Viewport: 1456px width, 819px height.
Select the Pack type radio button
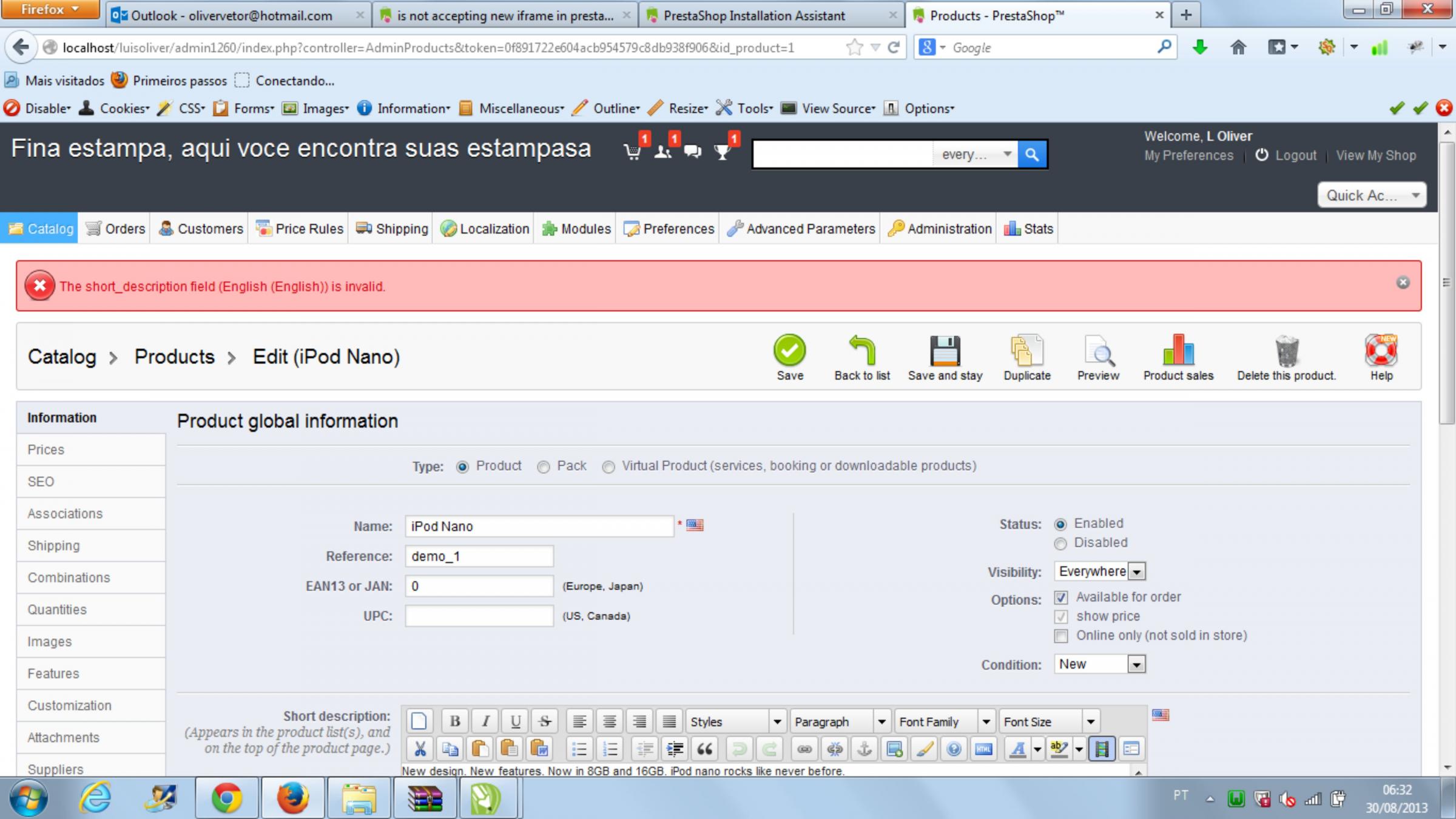544,467
